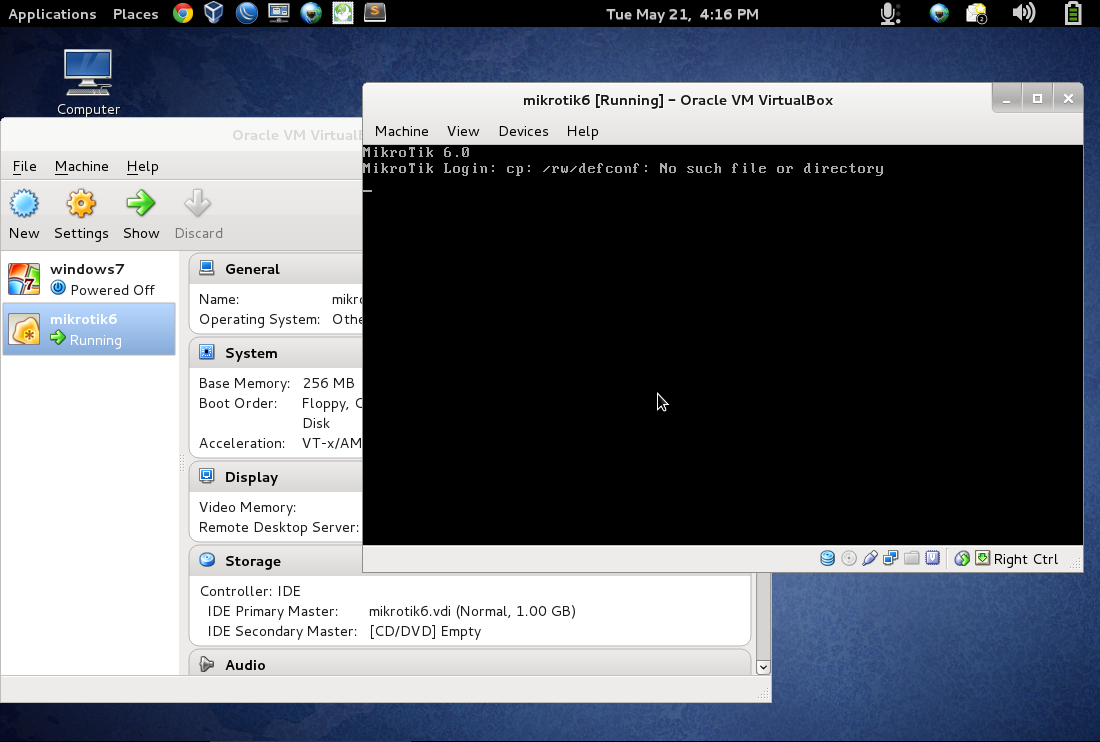1100x742 pixels.
Task: Click '[CD/DVD] Empty' storage entry
Action: pyautogui.click(x=425, y=631)
